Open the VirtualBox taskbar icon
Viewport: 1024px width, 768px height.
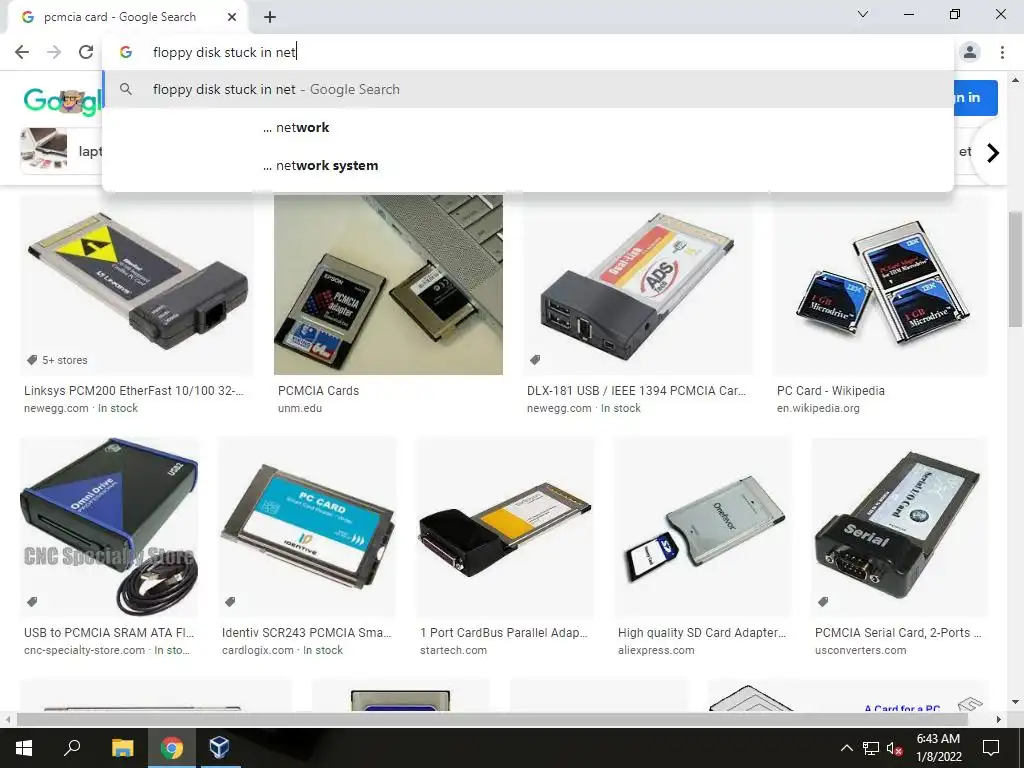219,748
